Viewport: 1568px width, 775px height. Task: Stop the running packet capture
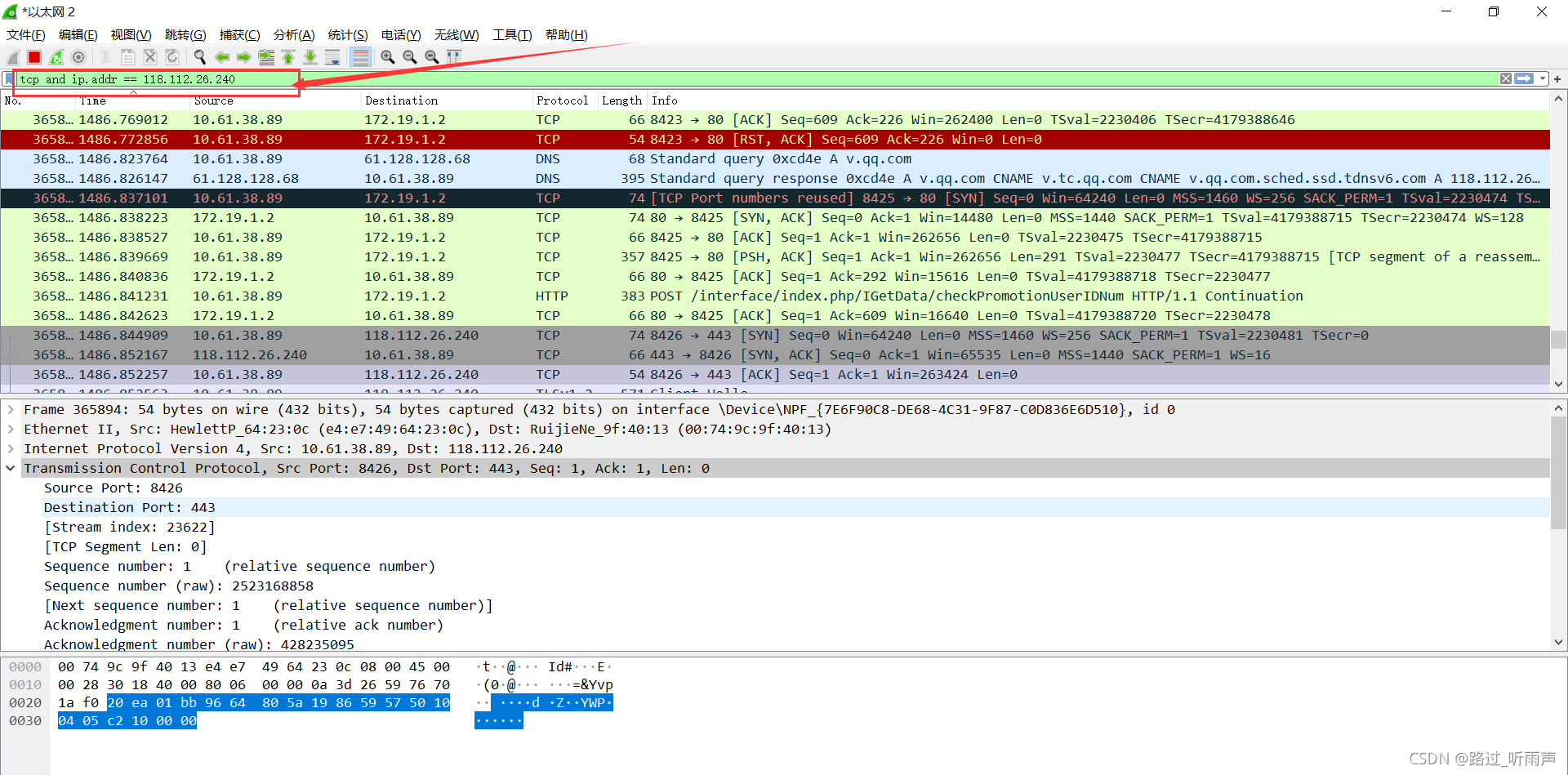click(x=34, y=57)
